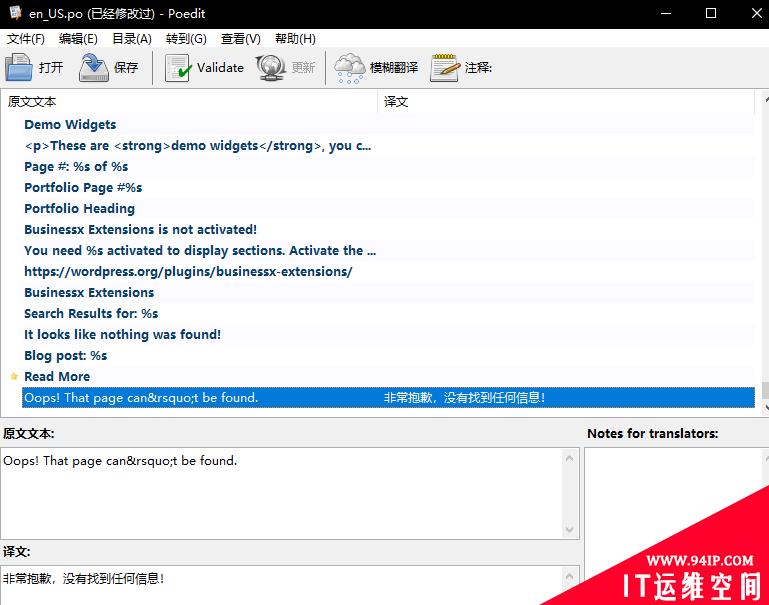Select 'It looks like nothing was found!' entry
Image resolution: width=769 pixels, height=605 pixels.
[x=388, y=334]
